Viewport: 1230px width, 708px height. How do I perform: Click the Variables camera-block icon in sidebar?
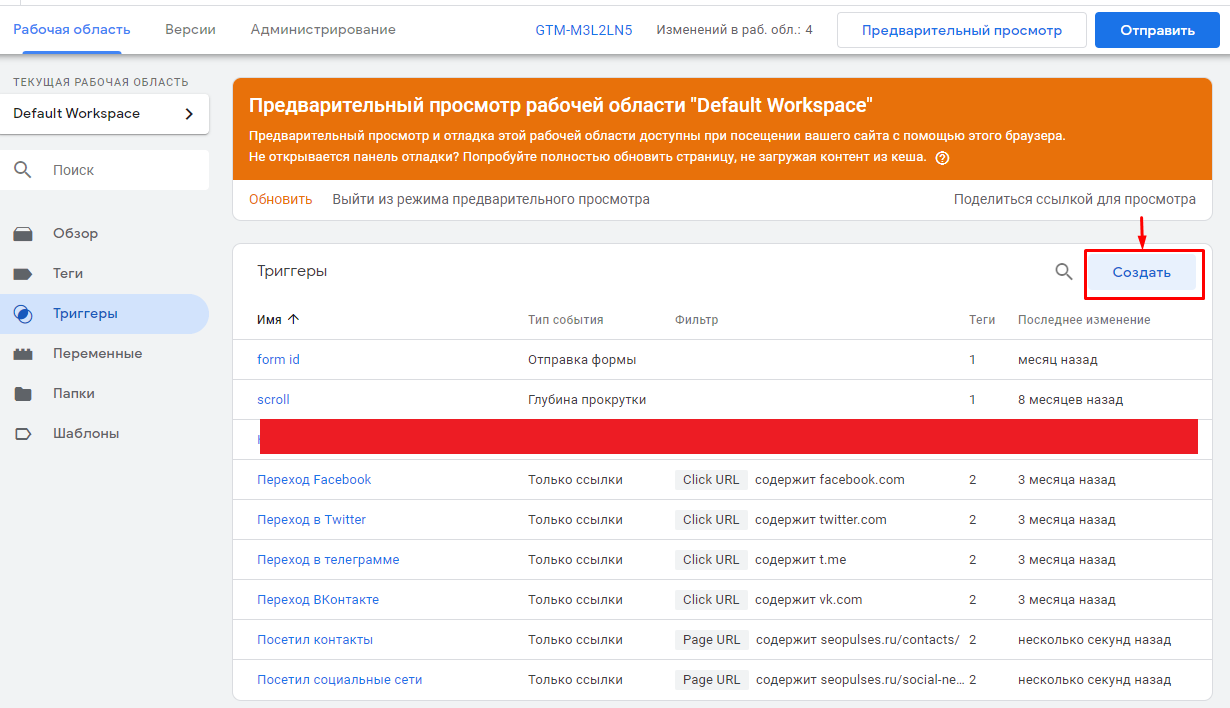pyautogui.click(x=23, y=354)
